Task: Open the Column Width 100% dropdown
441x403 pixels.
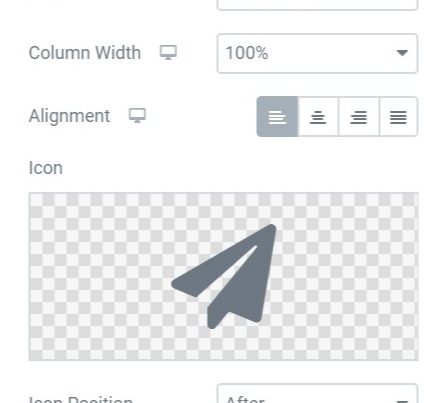Action: click(x=317, y=53)
